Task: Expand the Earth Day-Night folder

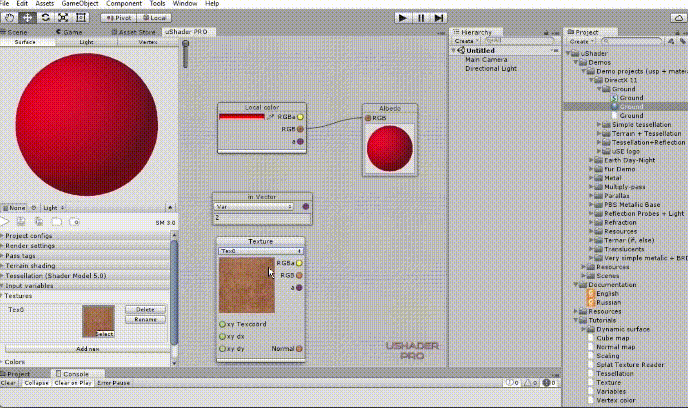Action: (x=591, y=161)
